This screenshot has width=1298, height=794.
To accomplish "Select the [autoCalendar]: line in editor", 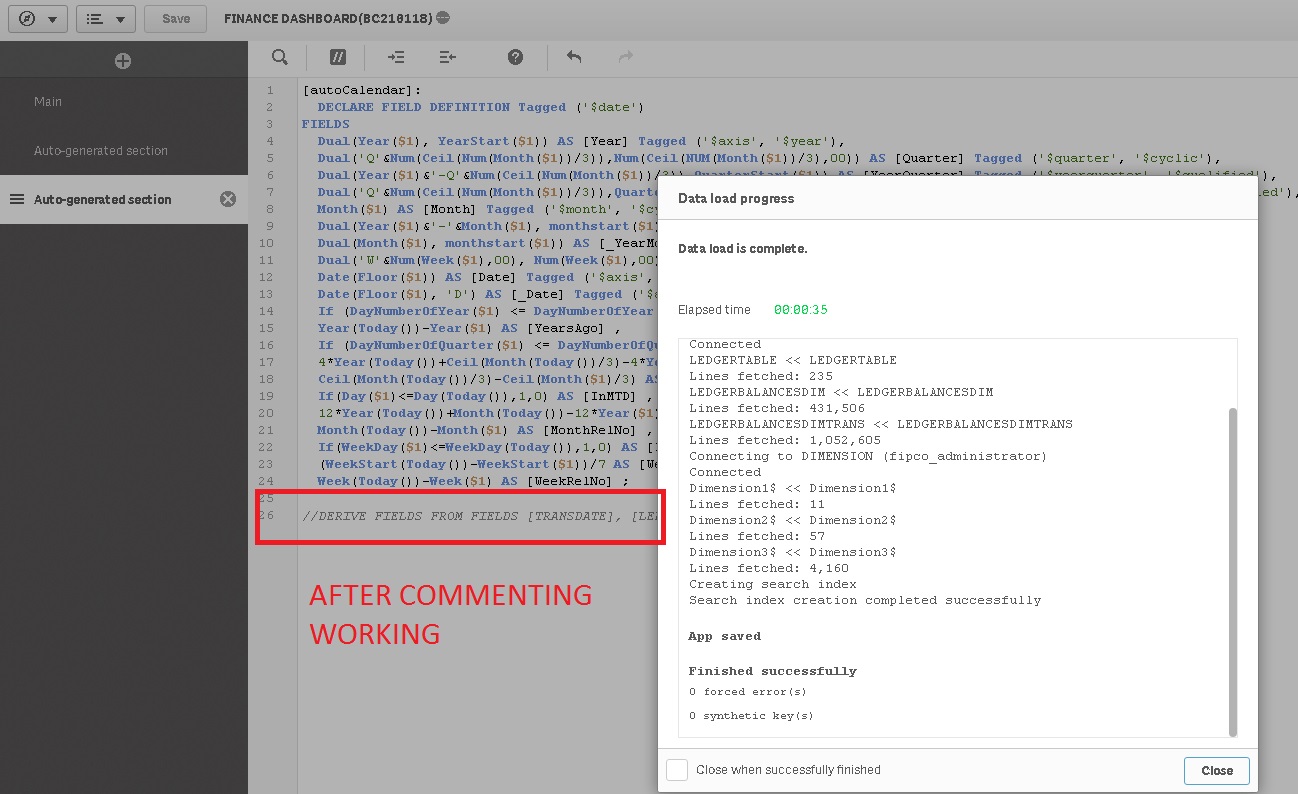I will click(362, 90).
